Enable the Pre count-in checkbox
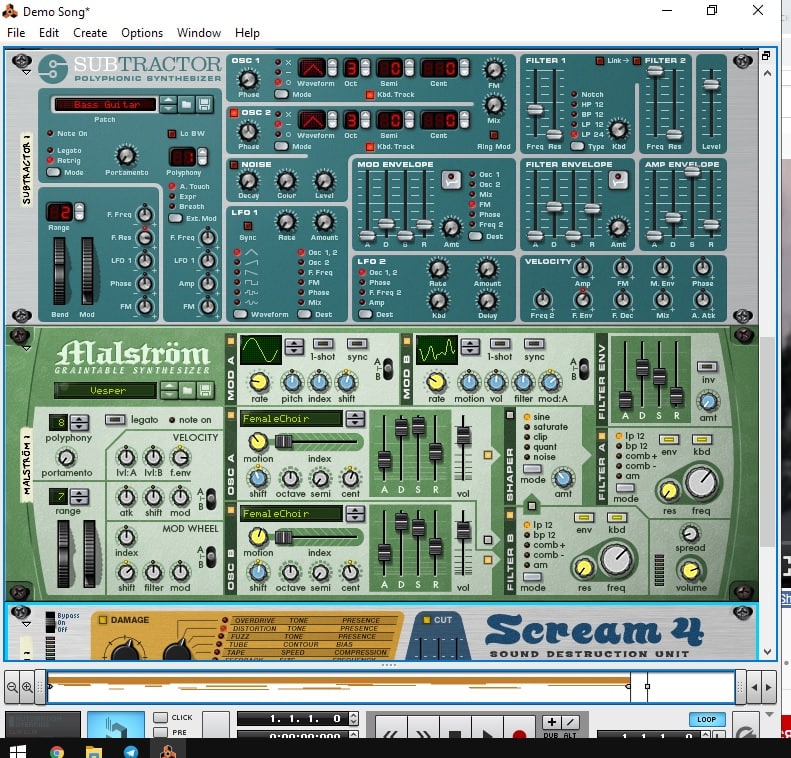 [160, 732]
